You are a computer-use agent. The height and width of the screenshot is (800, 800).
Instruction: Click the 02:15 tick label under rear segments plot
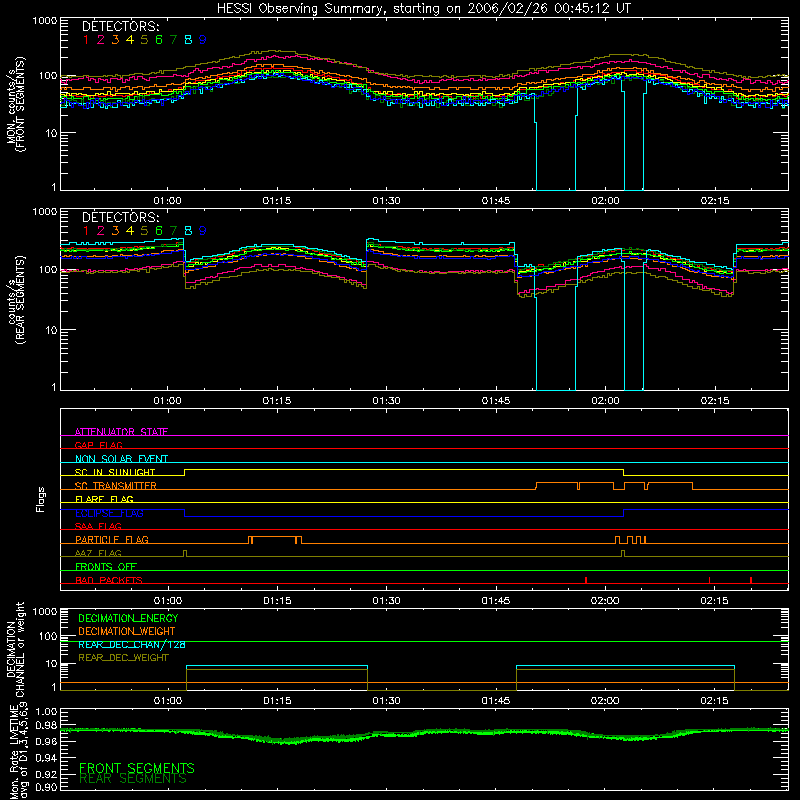pyautogui.click(x=715, y=401)
